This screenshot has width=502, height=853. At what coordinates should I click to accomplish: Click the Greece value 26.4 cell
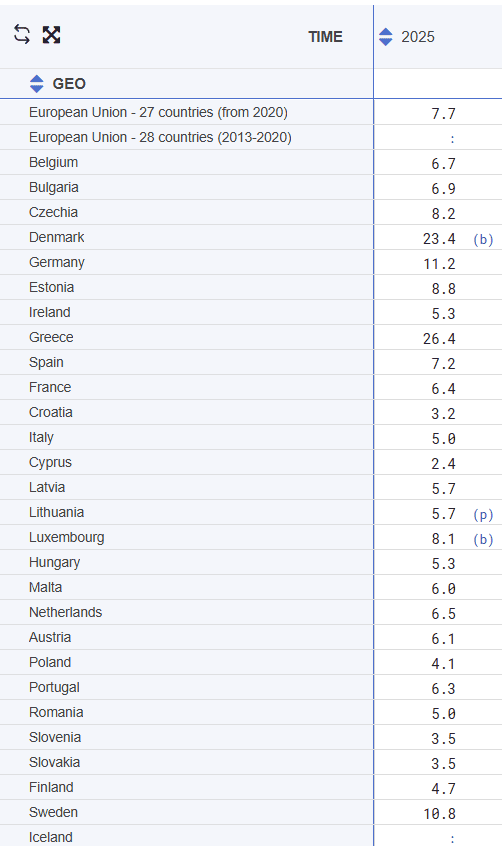439,338
